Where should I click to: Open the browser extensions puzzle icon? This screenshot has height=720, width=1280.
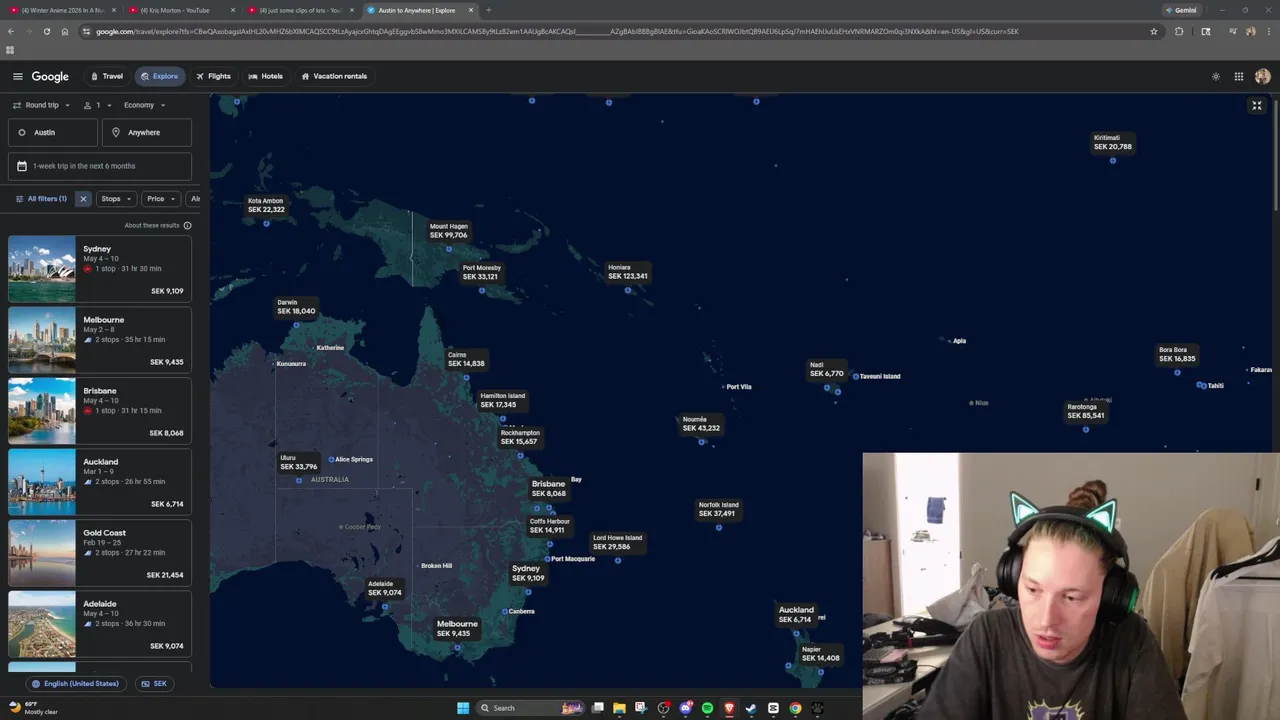pos(1179,31)
